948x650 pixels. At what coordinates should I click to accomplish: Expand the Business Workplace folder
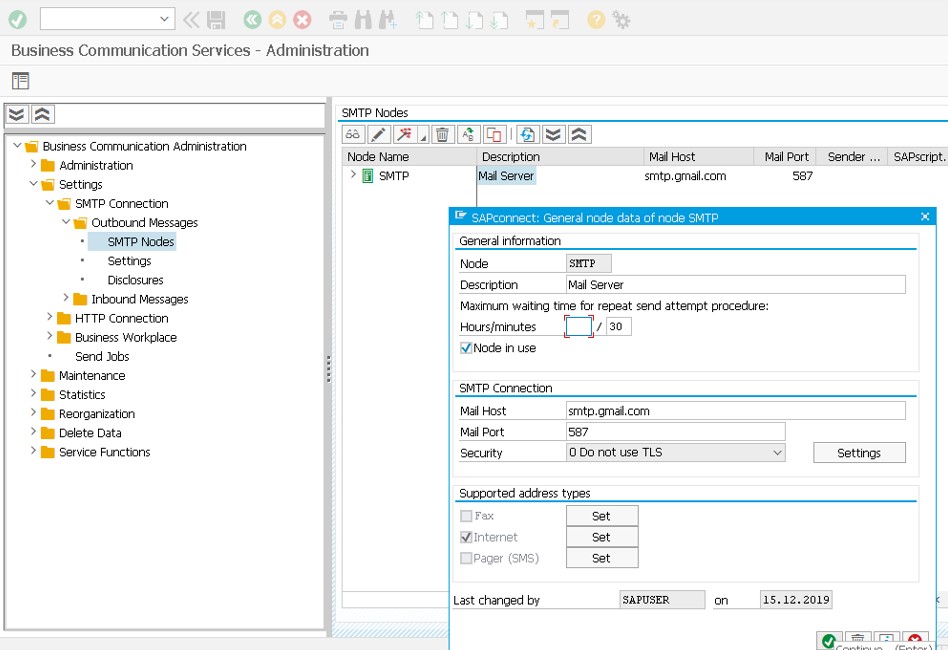pos(50,336)
